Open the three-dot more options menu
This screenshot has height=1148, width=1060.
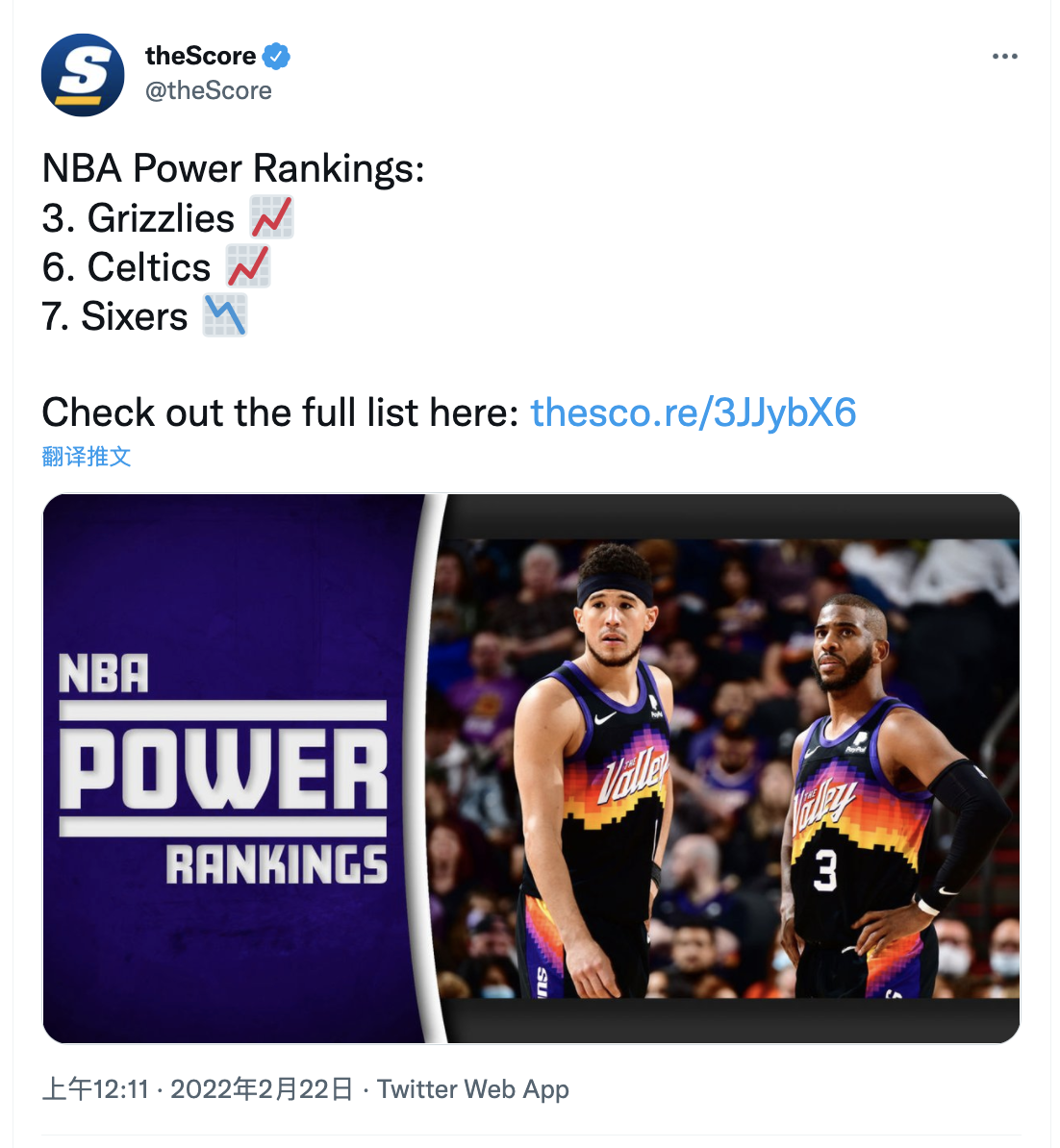click(1004, 57)
